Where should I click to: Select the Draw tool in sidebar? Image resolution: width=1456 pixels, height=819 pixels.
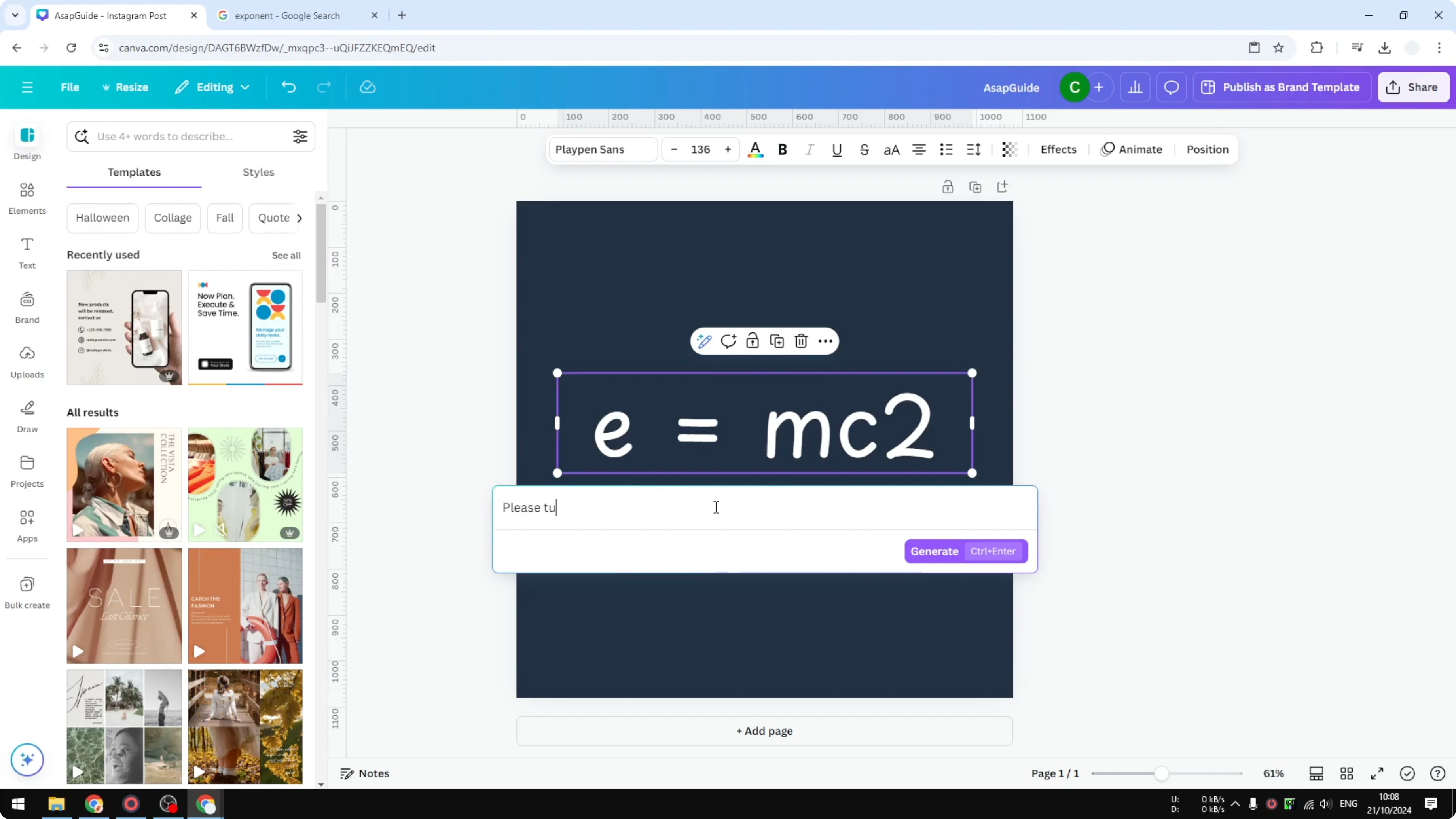[x=27, y=417]
